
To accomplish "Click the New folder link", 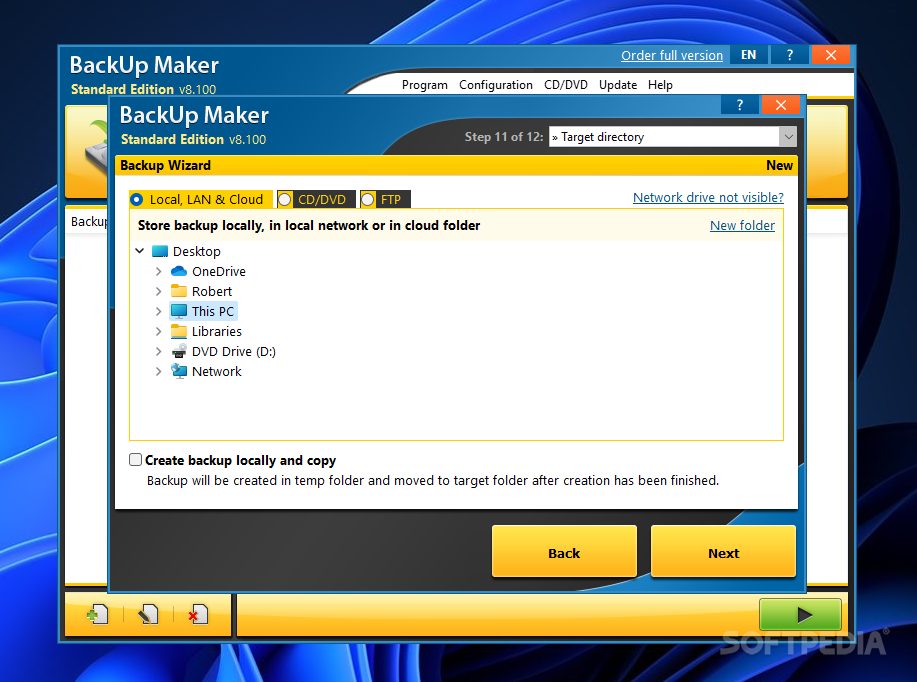I will point(742,226).
